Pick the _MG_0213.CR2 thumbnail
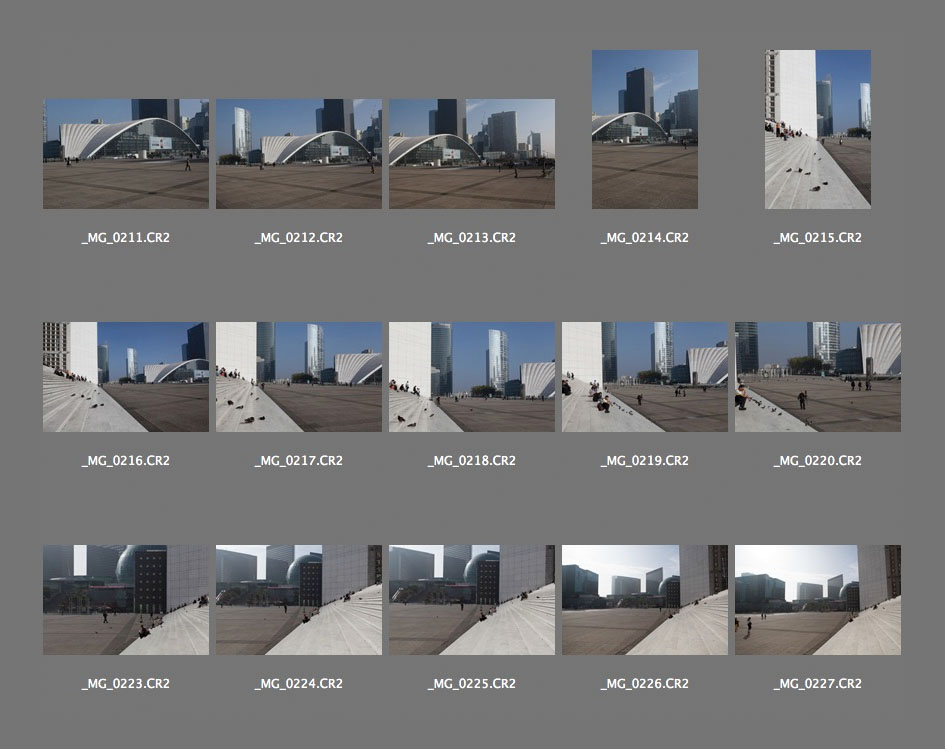Screen dimensions: 945x749 point(472,153)
